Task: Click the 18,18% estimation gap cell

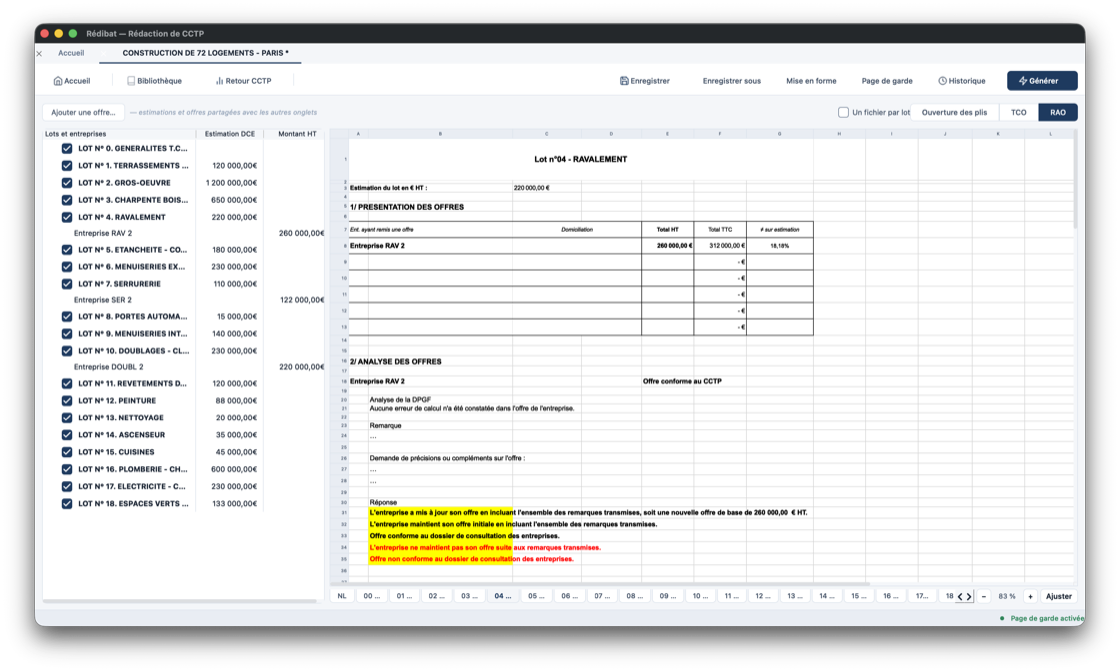Action: click(x=779, y=246)
